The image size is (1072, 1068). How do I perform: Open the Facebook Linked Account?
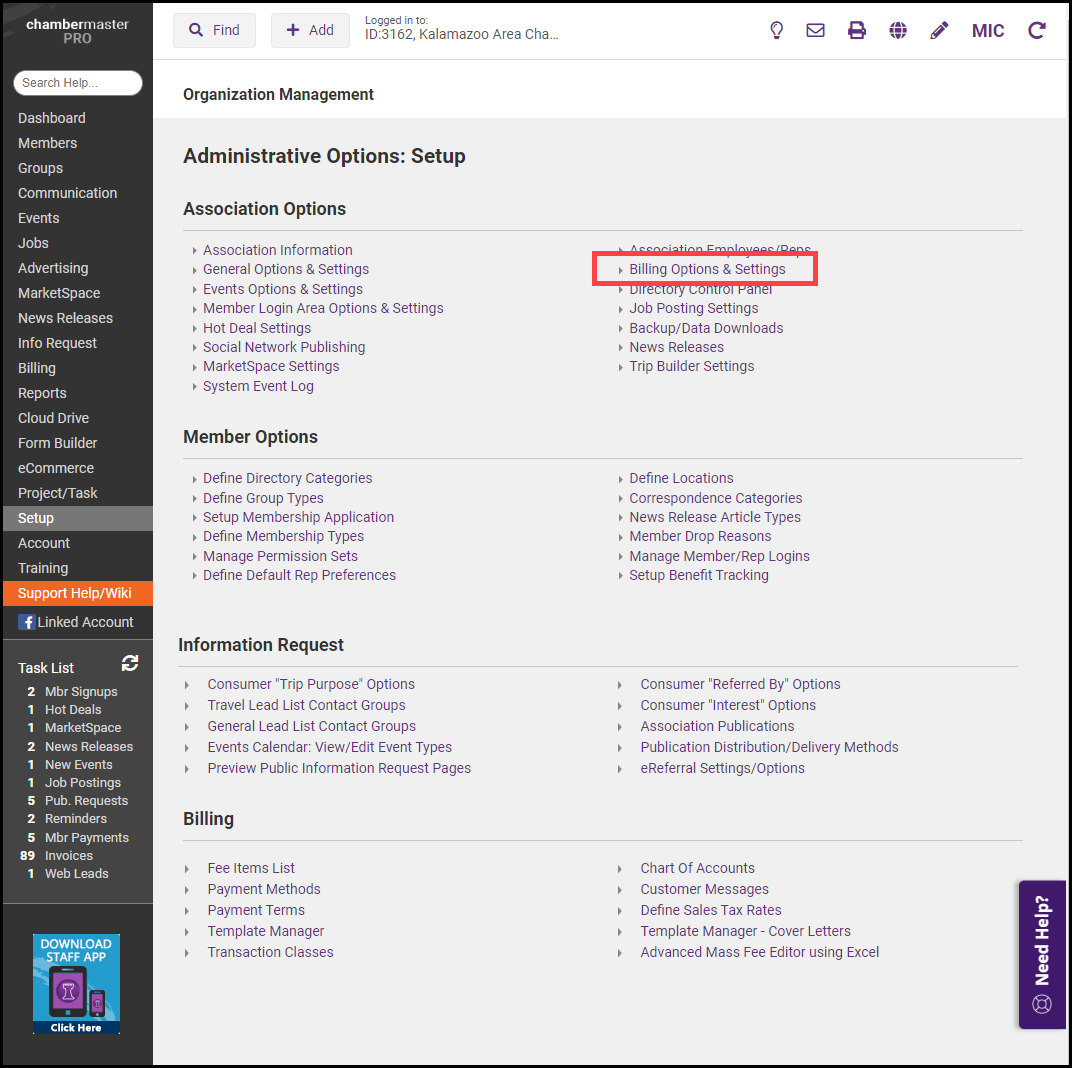[76, 622]
